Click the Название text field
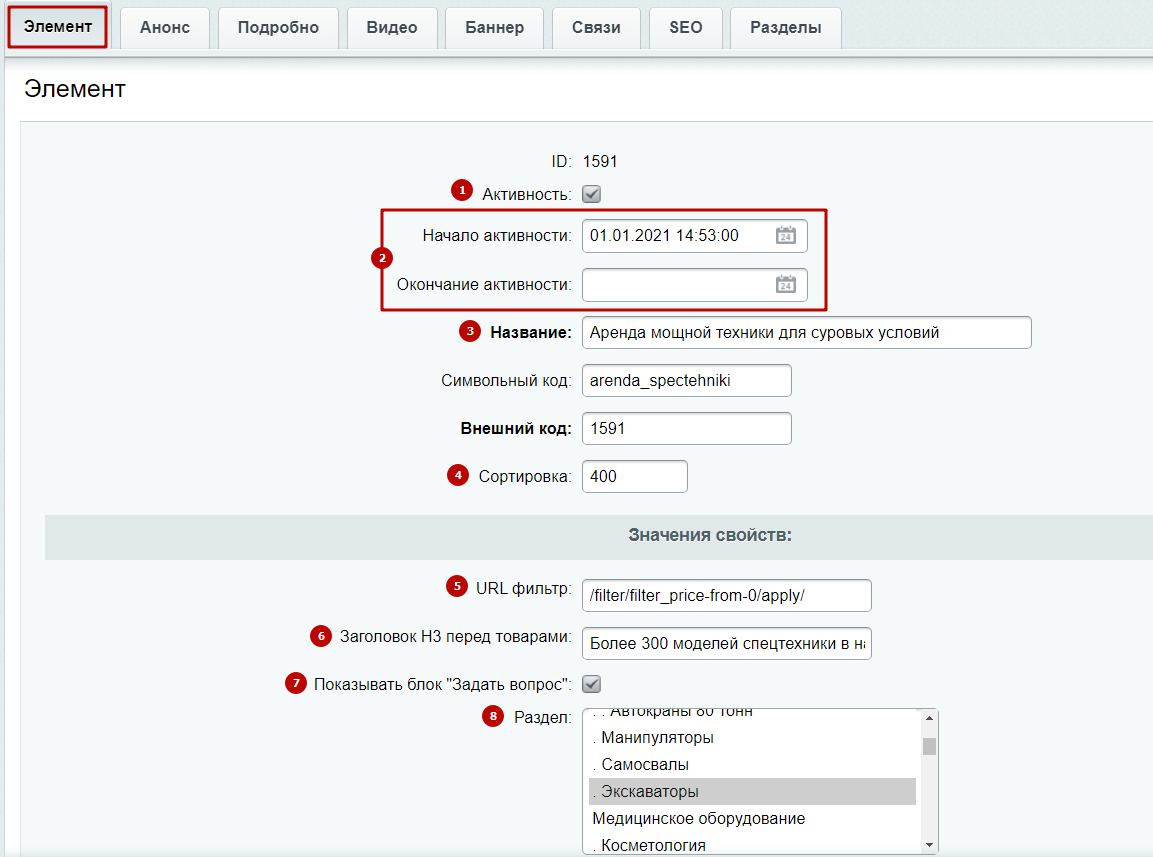This screenshot has width=1153, height=857. (x=805, y=333)
